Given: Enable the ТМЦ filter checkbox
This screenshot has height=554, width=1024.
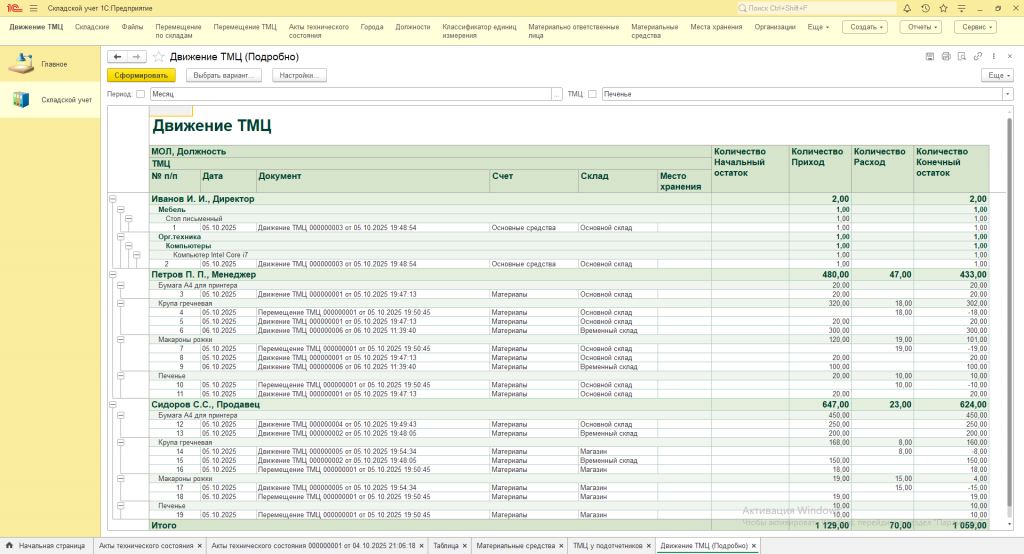Looking at the screenshot, I should [592, 94].
